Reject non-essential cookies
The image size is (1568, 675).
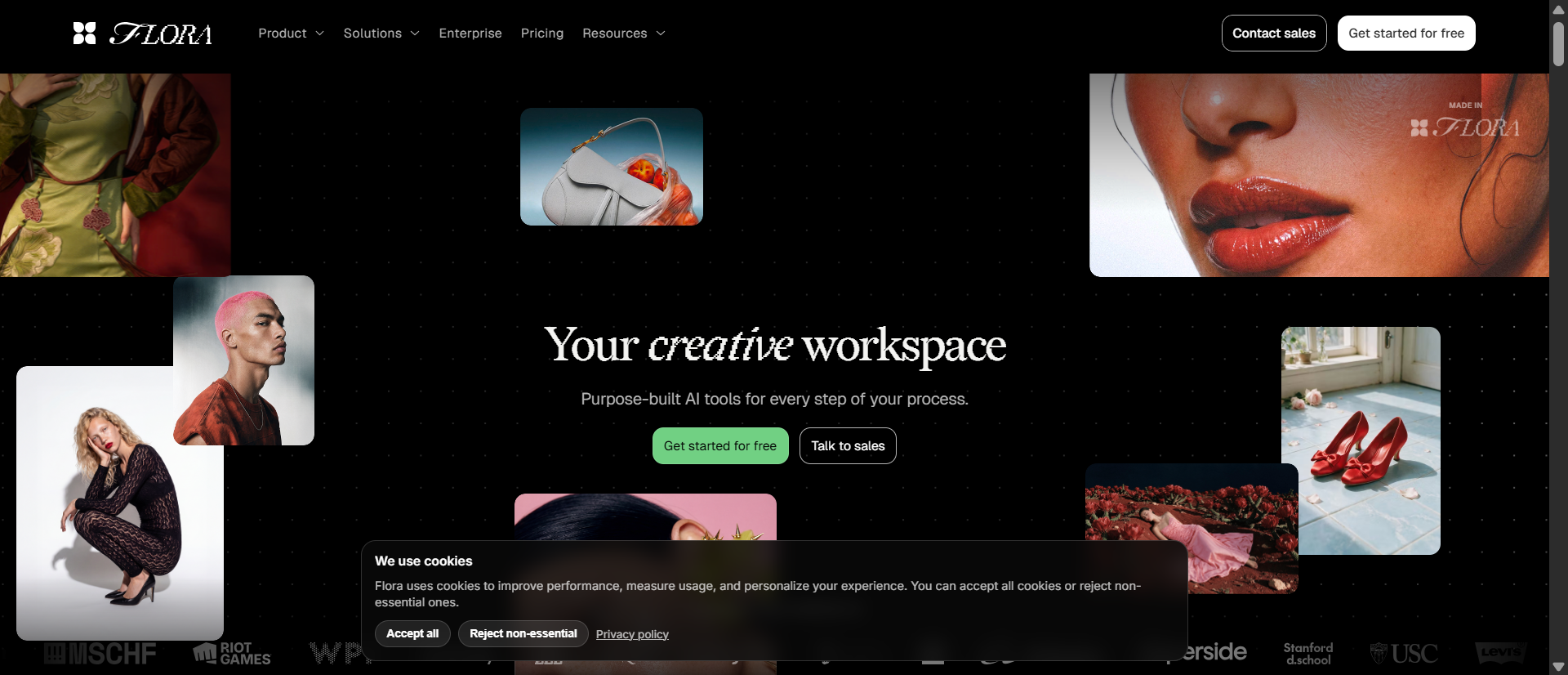(523, 634)
